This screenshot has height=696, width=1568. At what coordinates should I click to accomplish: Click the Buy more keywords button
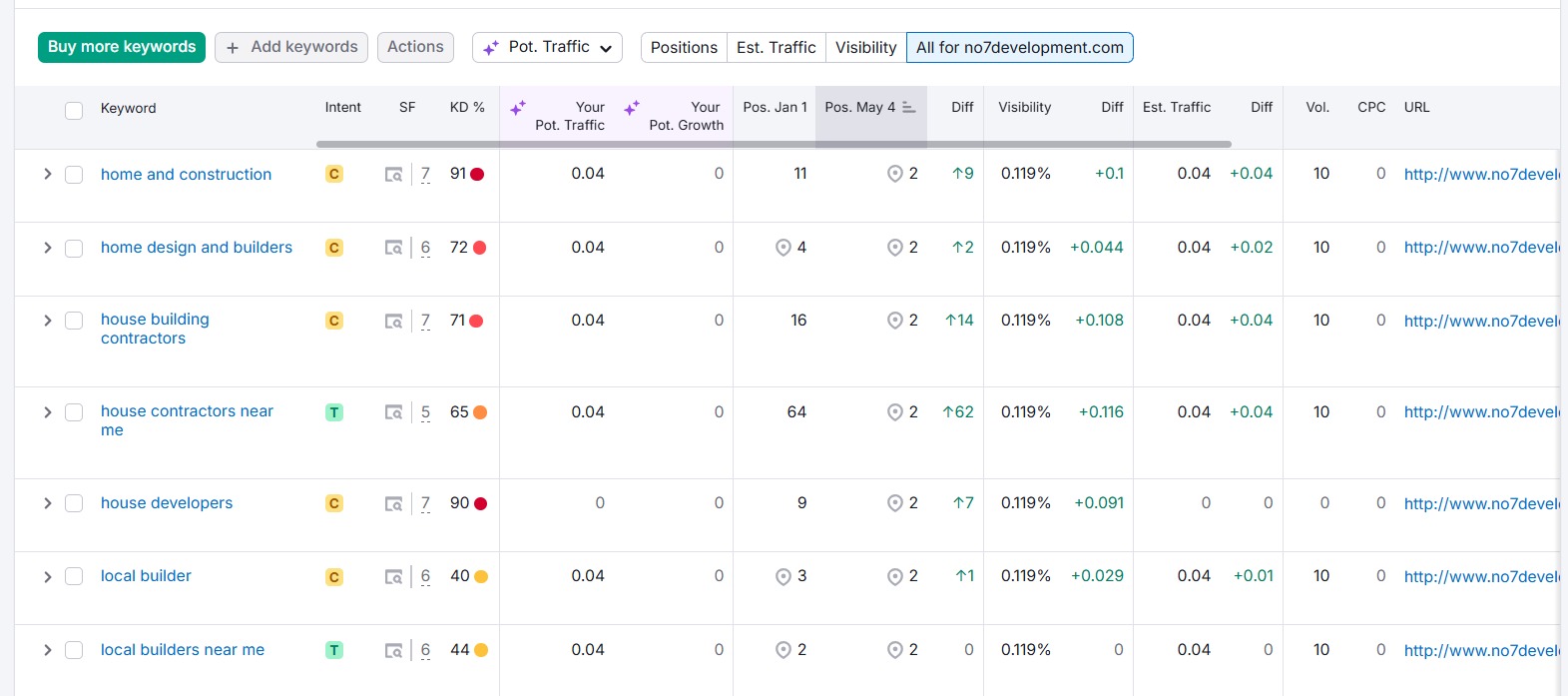tap(122, 47)
